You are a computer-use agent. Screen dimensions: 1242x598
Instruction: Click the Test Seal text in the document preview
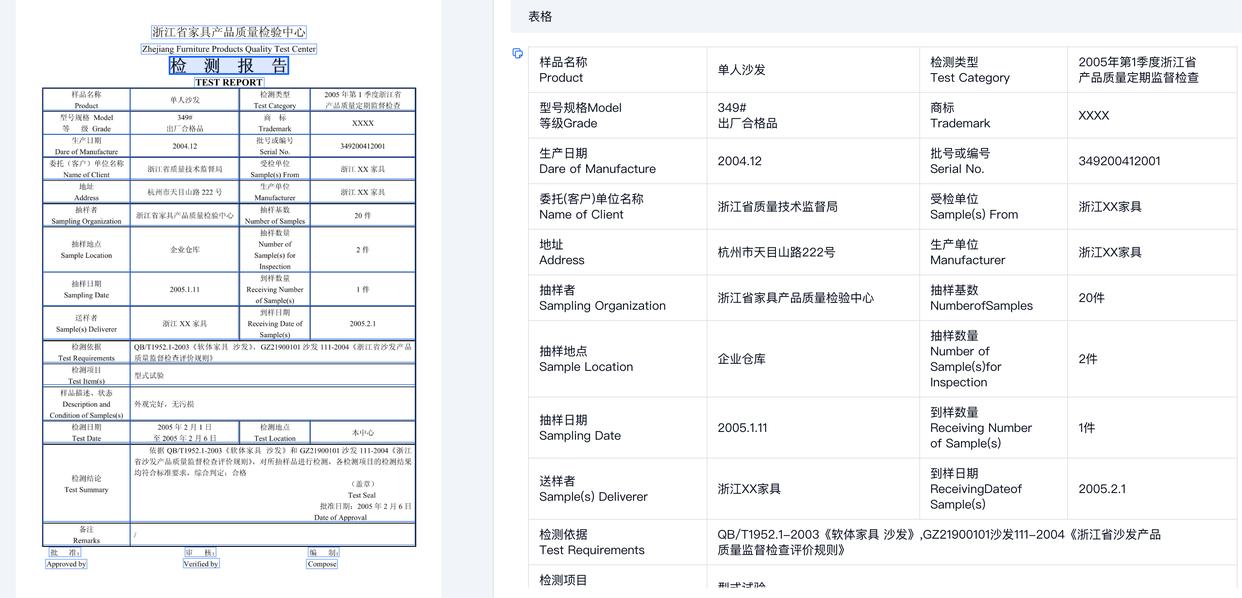pyautogui.click(x=362, y=495)
